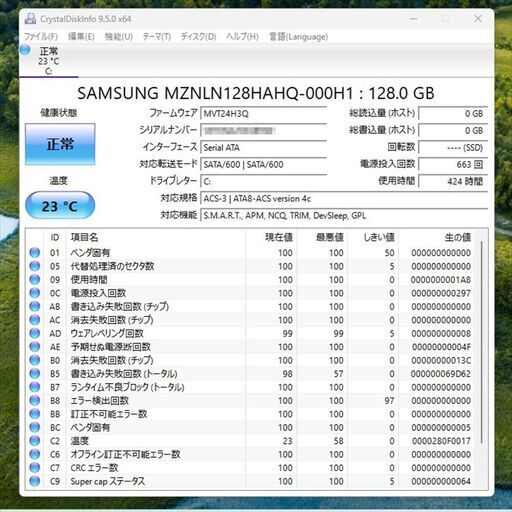Click the status icon for row B0 消去失敗回数
512x512 pixels.
35,360
